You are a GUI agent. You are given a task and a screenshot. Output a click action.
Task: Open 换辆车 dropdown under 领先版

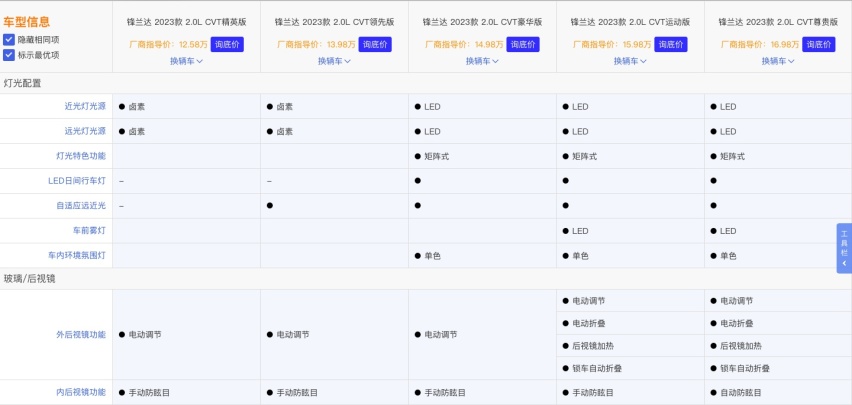coord(334,61)
